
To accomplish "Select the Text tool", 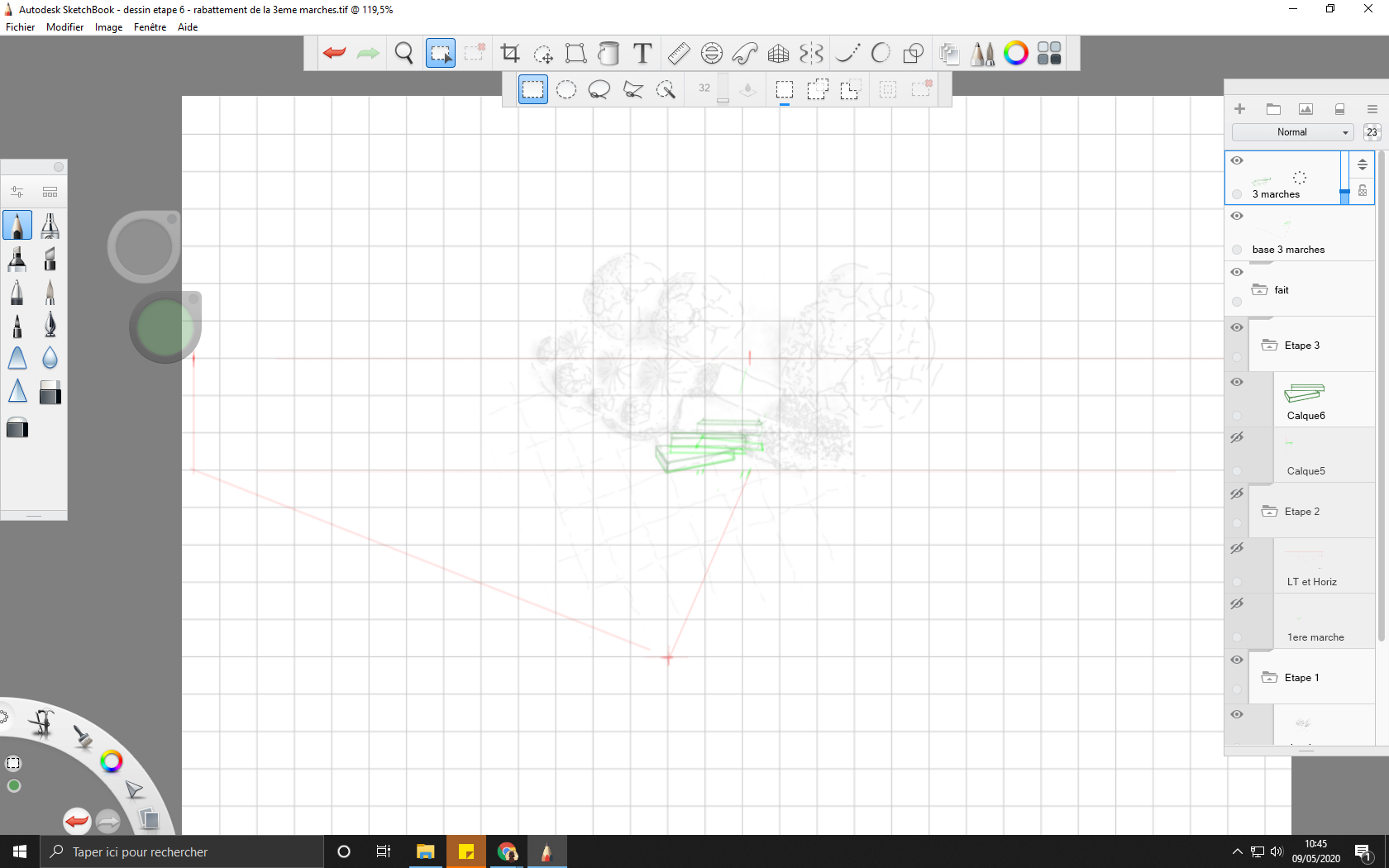I will pos(642,54).
